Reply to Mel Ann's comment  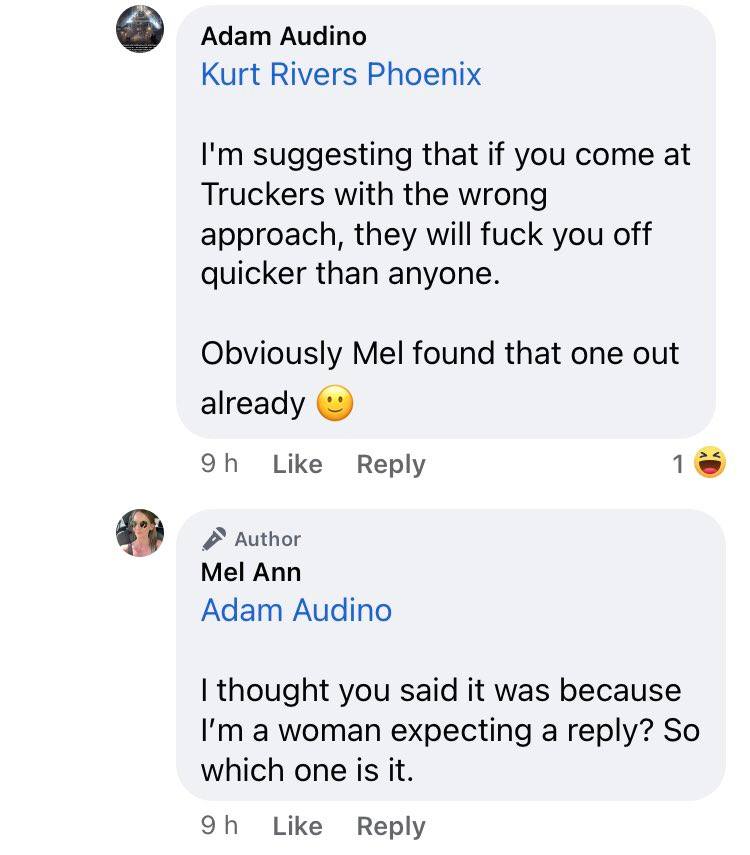(391, 826)
